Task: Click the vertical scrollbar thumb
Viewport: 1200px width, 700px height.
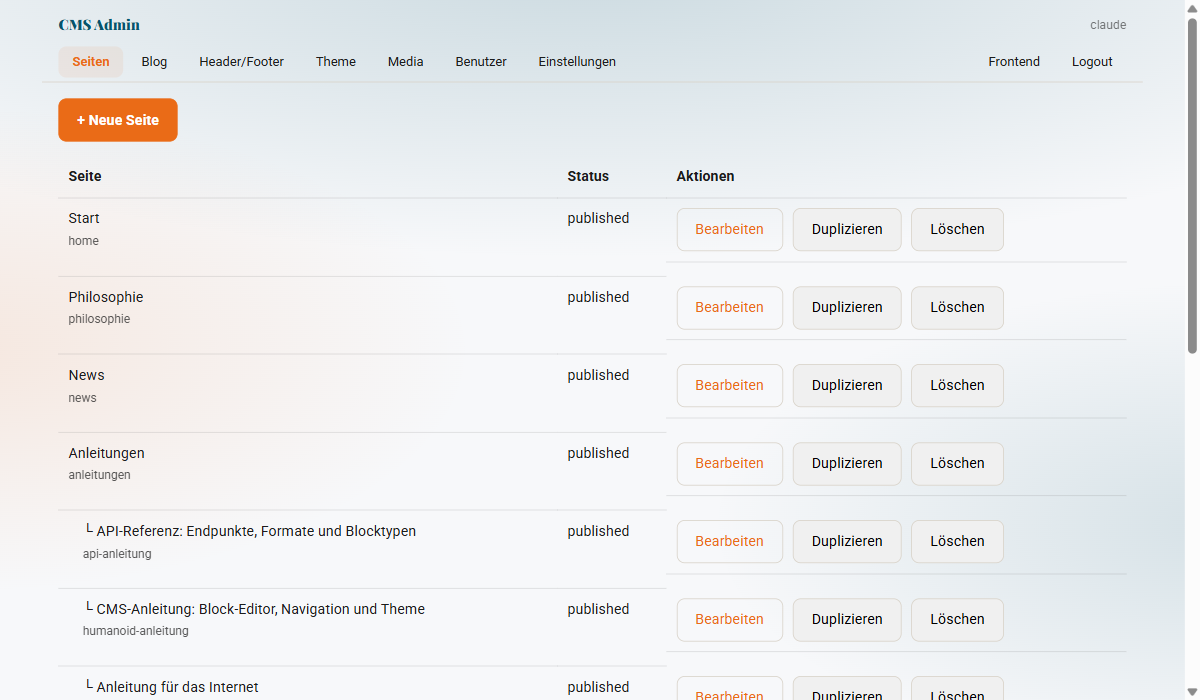Action: point(1190,180)
